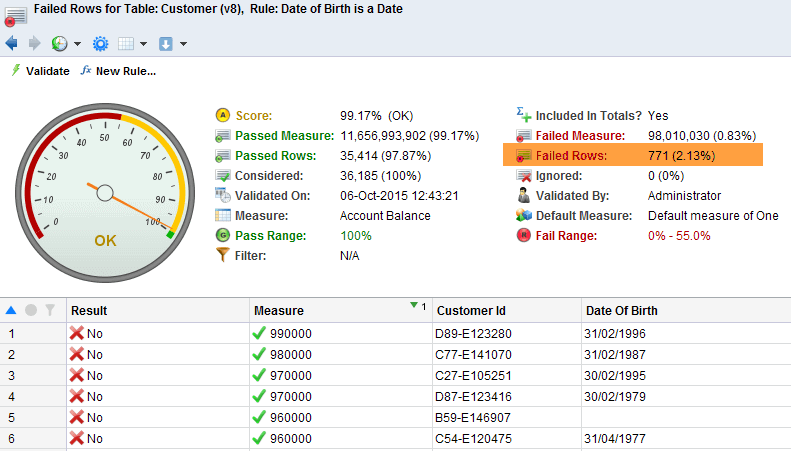This screenshot has height=451, width=791.
Task: Sort by the Result column header
Action: (158, 311)
